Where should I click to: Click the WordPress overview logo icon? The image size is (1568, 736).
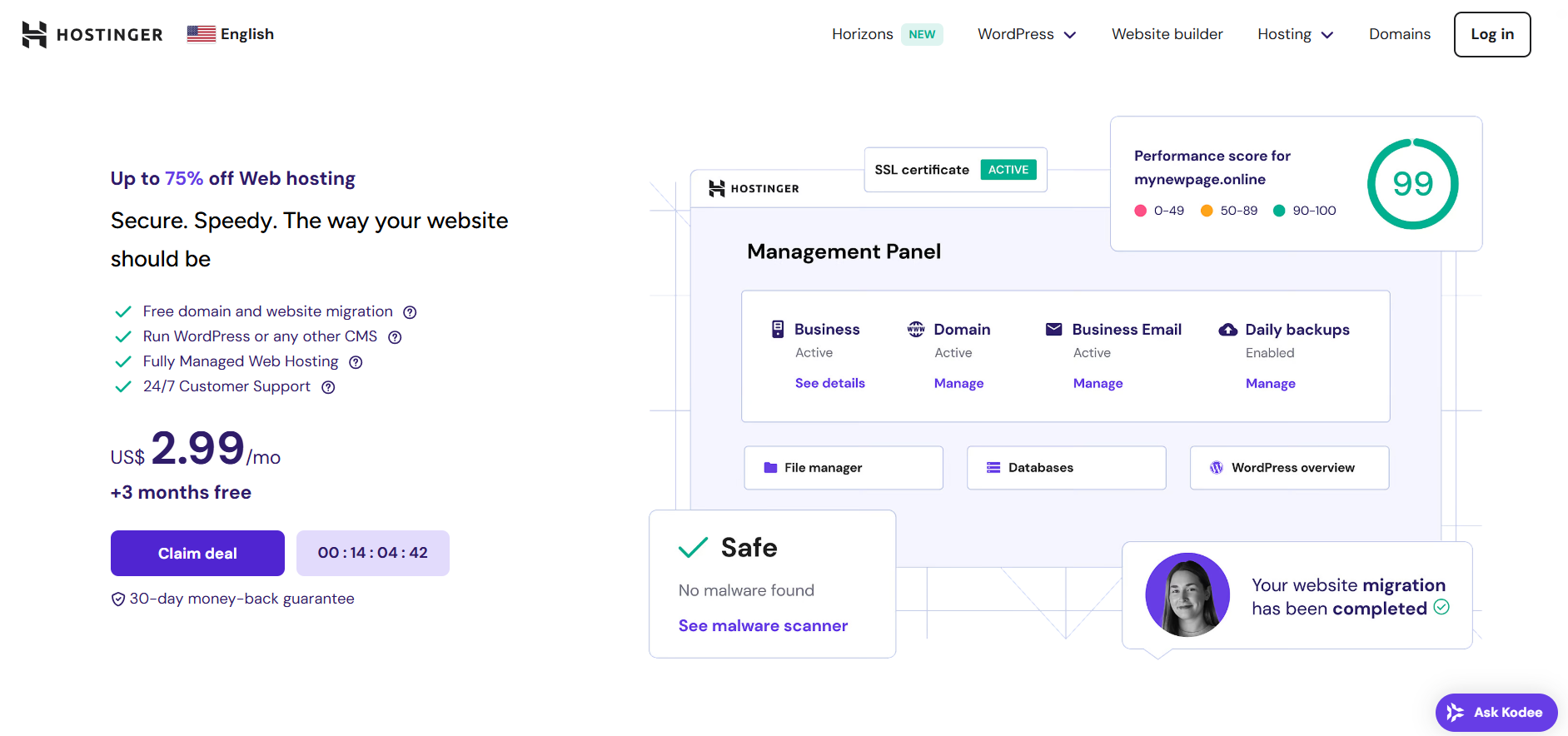point(1217,468)
